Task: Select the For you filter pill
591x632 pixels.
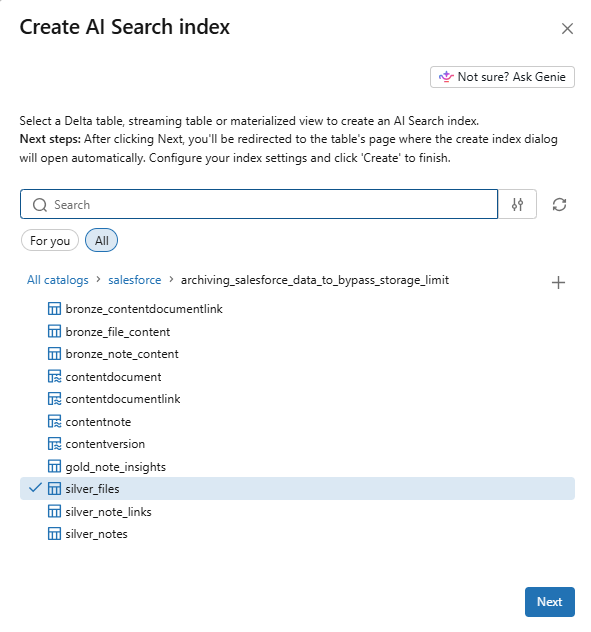Action: pos(50,241)
